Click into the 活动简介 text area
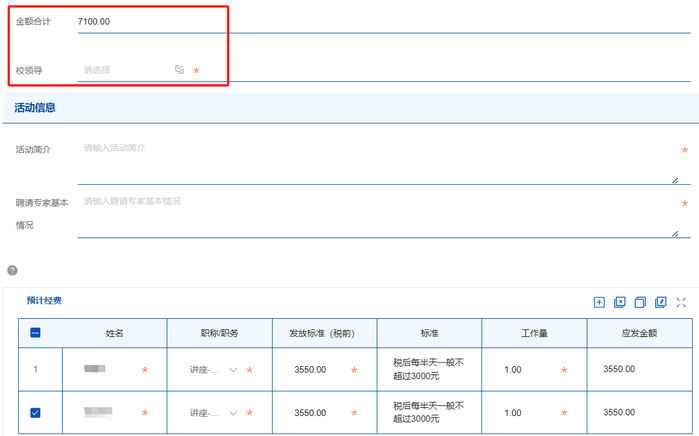Viewport: 699px width, 436px height. tap(375, 160)
